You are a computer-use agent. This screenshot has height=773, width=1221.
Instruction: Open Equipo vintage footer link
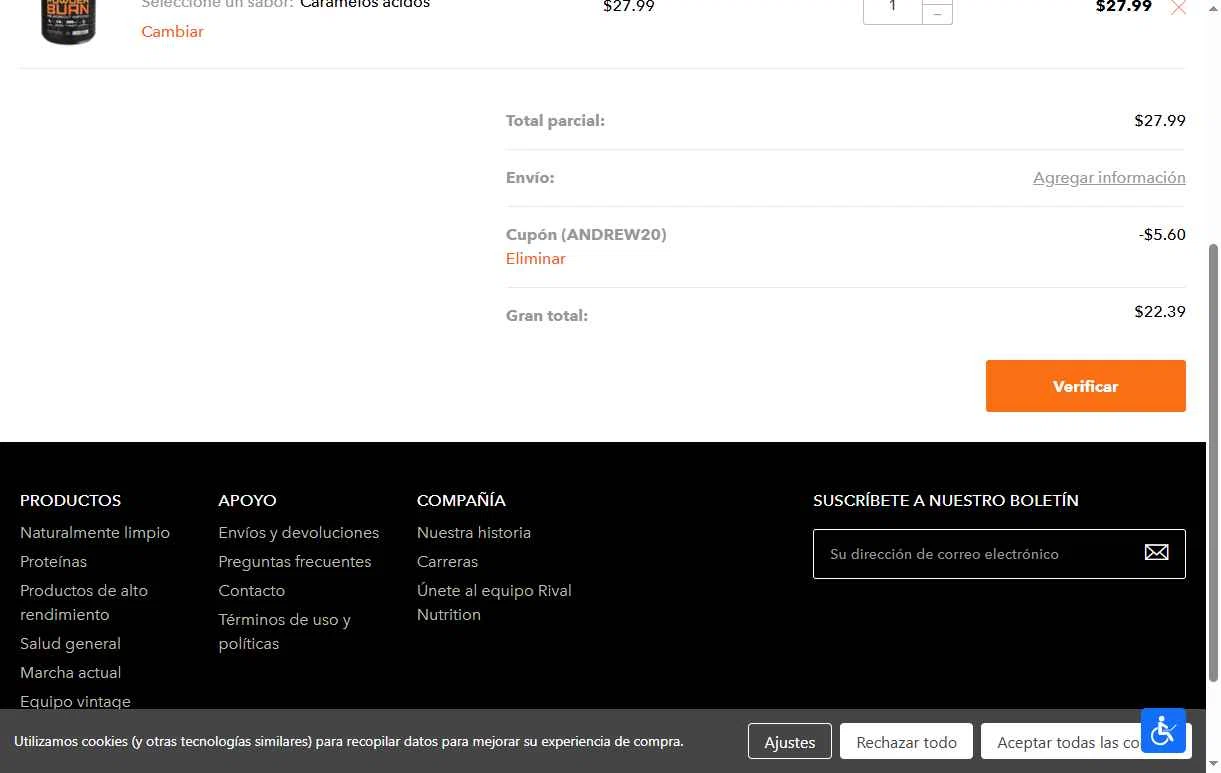[75, 701]
